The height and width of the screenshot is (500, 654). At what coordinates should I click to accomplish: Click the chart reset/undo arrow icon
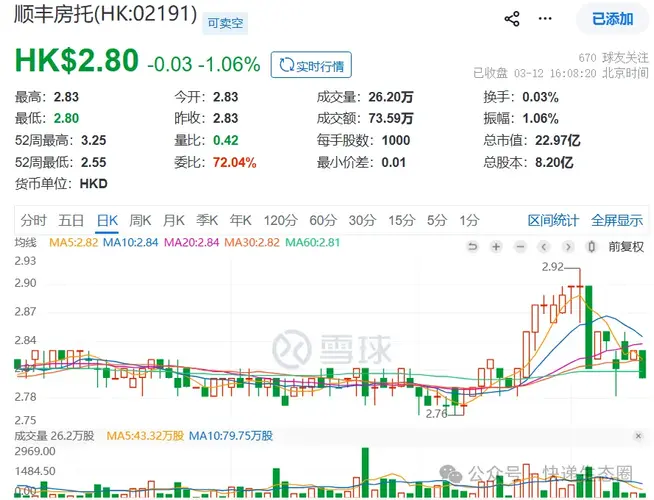pos(472,247)
